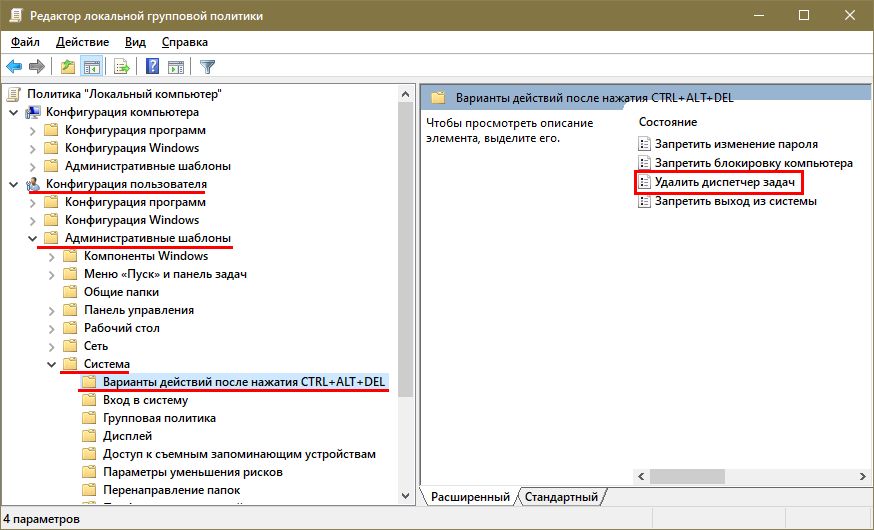
Task: Click the Filter funnel toolbar icon
Action: coord(207,67)
